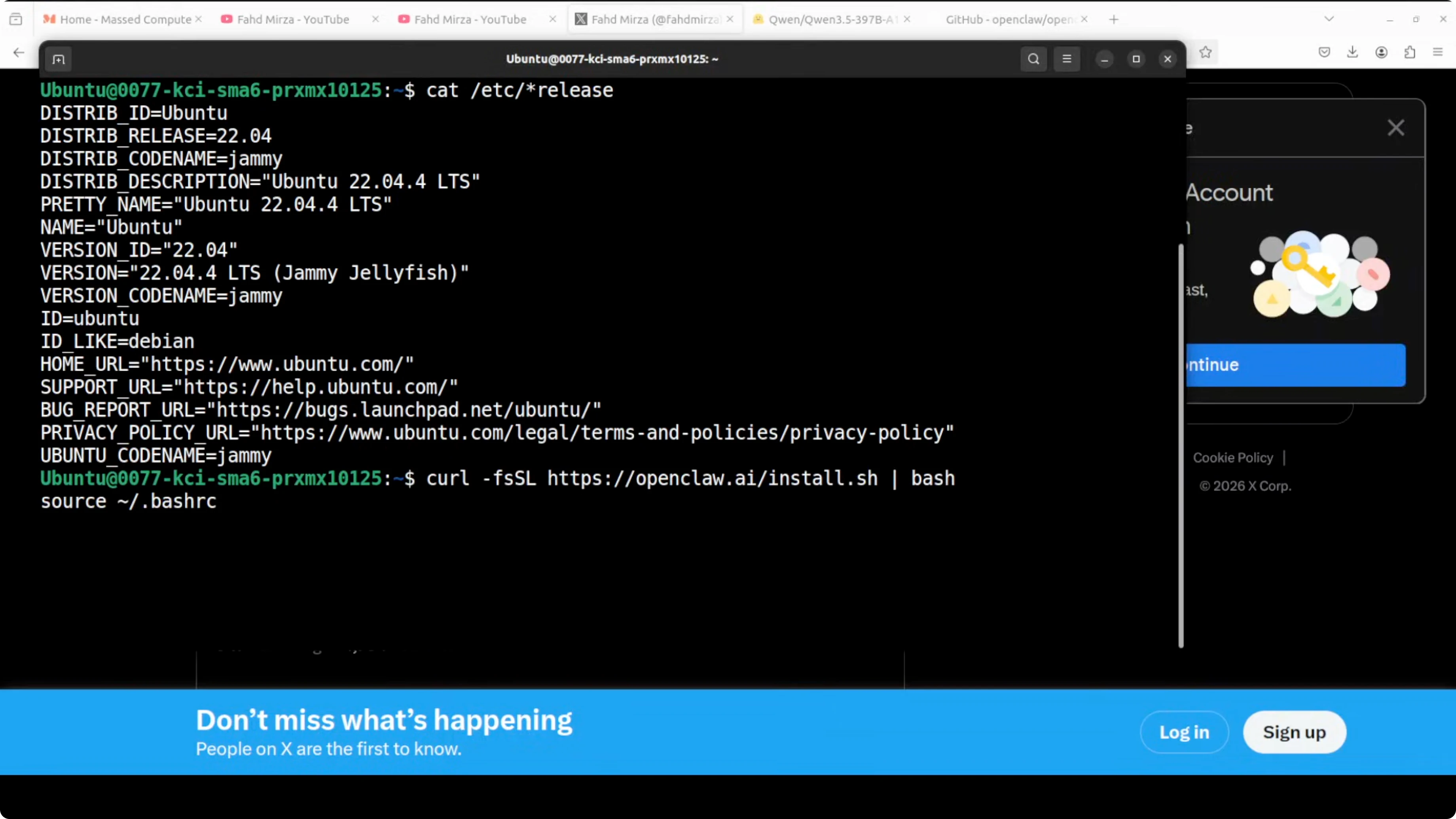Click the Sign up button
1456x819 pixels.
pyautogui.click(x=1294, y=732)
